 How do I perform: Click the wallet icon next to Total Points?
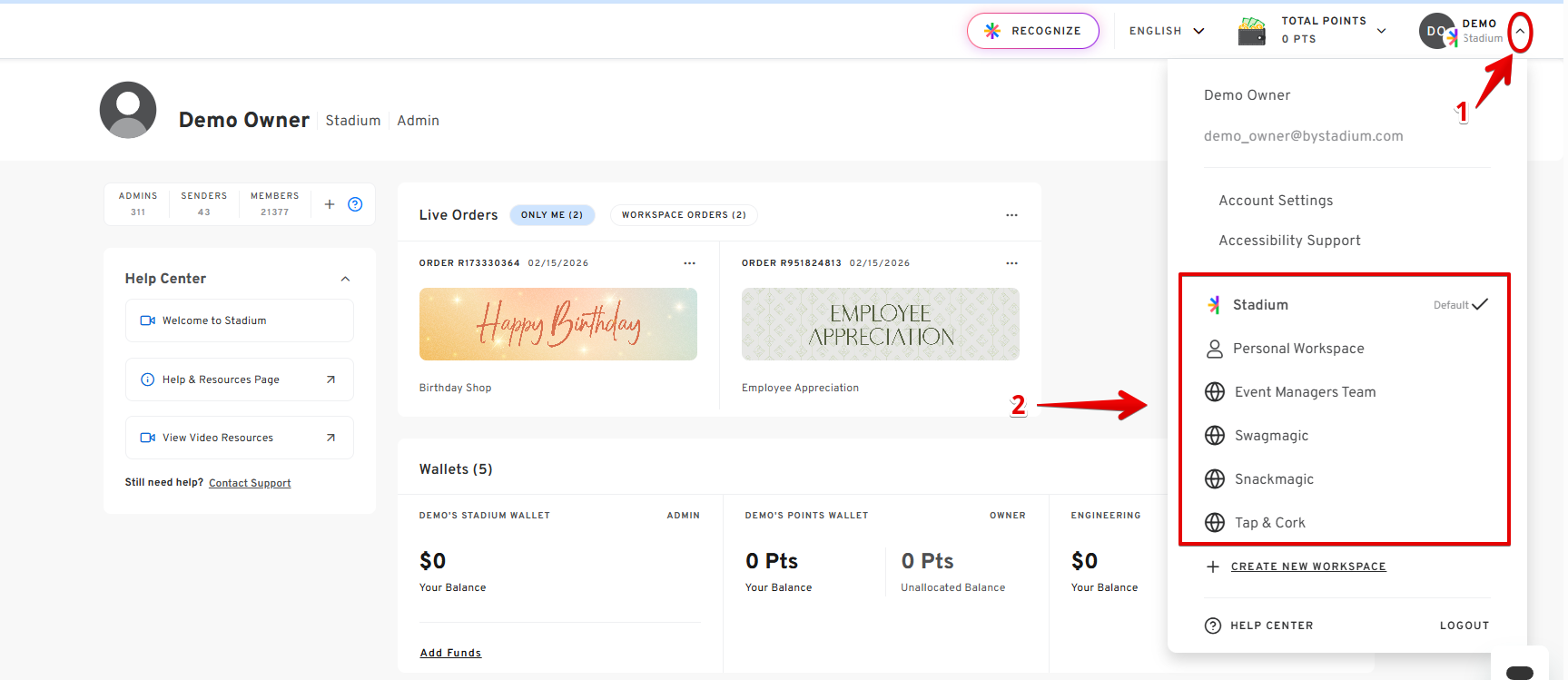pyautogui.click(x=1252, y=31)
